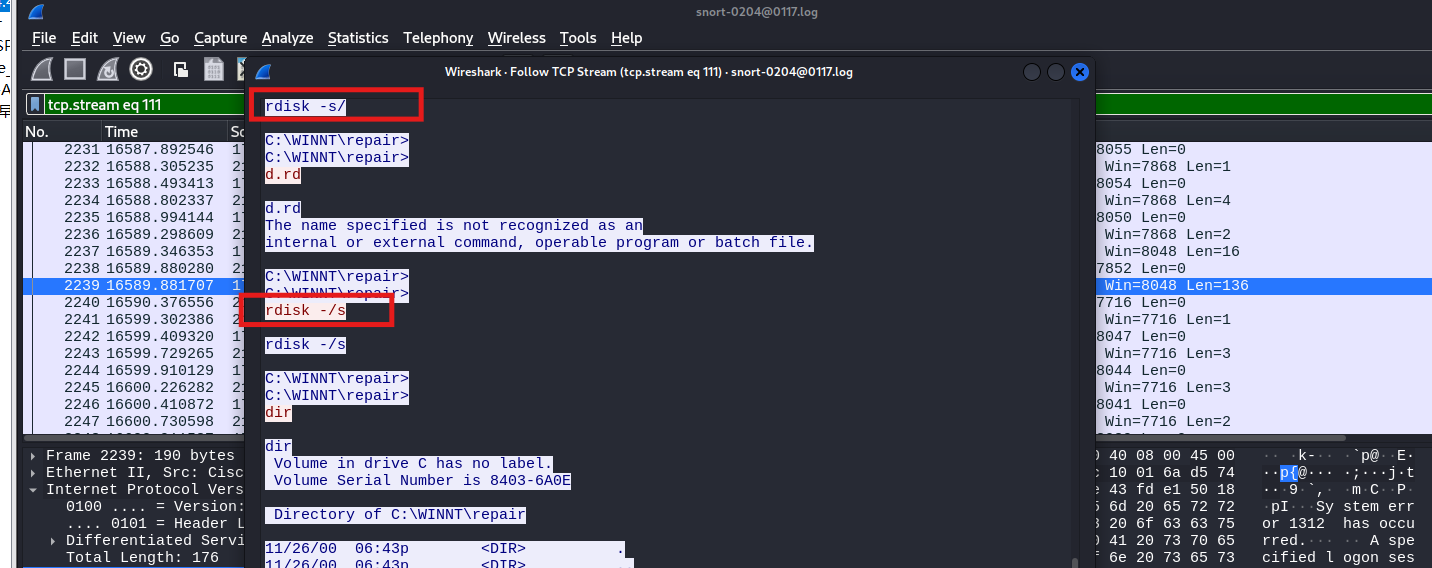1432x568 pixels.
Task: Click the Follow TCP Stream dialog Wireshark logo
Action: pyautogui.click(x=262, y=72)
